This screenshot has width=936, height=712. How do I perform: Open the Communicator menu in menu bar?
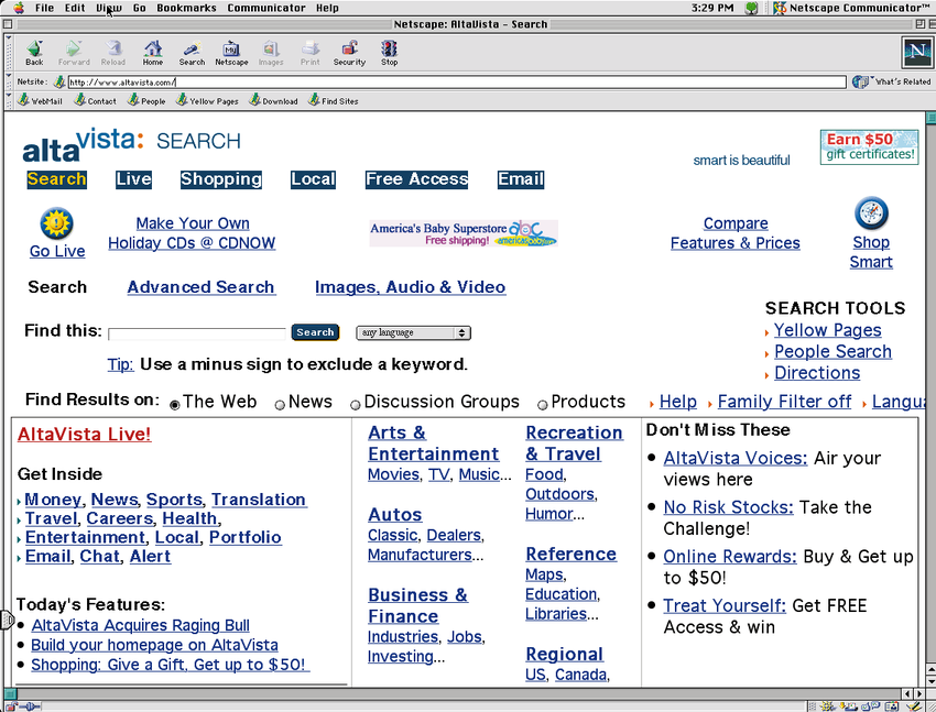pyautogui.click(x=266, y=8)
